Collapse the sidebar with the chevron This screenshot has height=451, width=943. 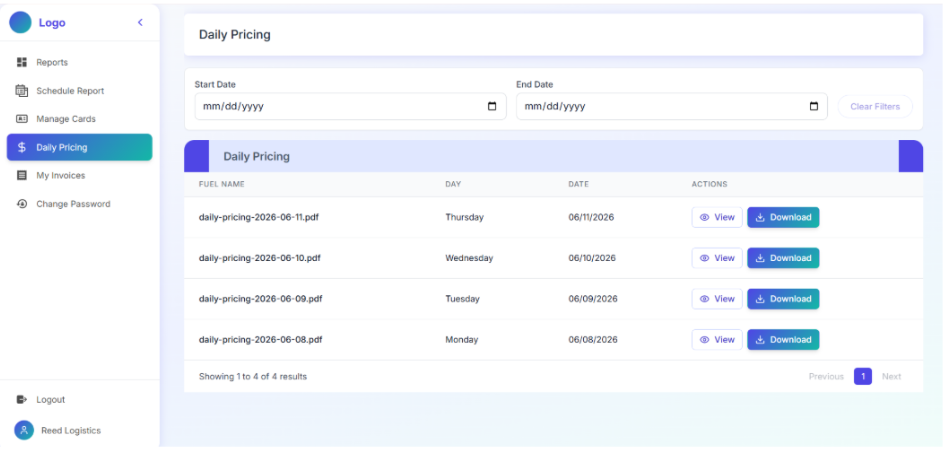pos(140,23)
